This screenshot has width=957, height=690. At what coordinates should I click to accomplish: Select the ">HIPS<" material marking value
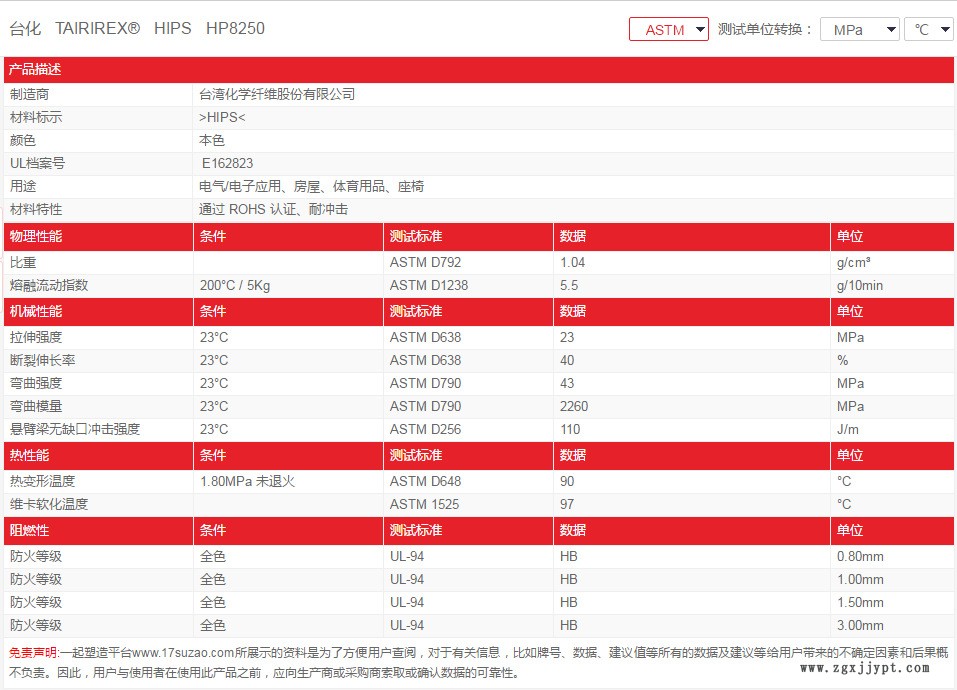[222, 117]
